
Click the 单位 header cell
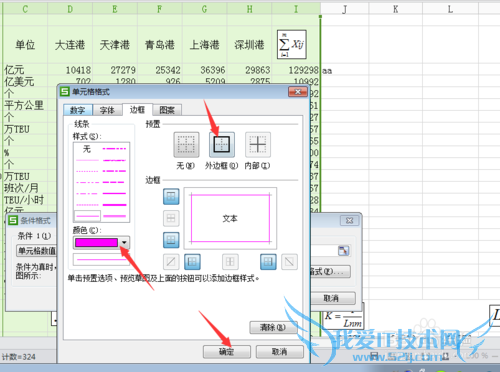25,45
